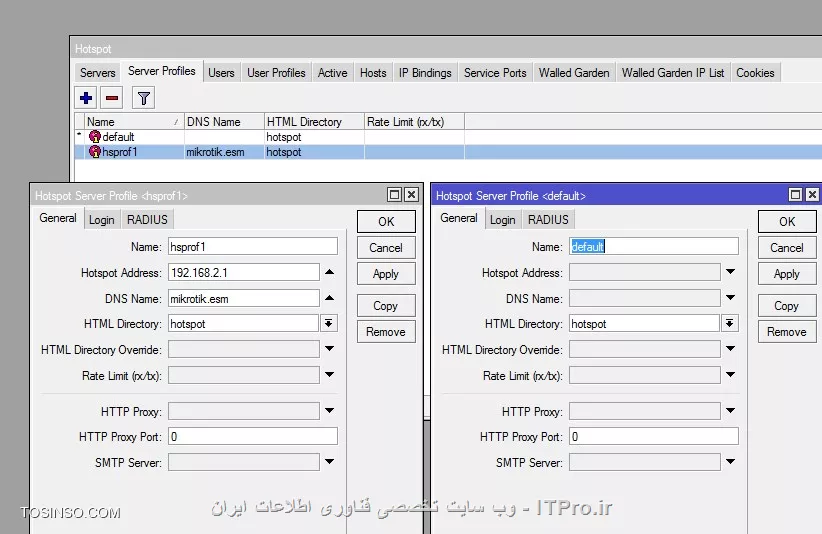Sort by the DNS Name column header
822x534 pixels.
click(224, 122)
